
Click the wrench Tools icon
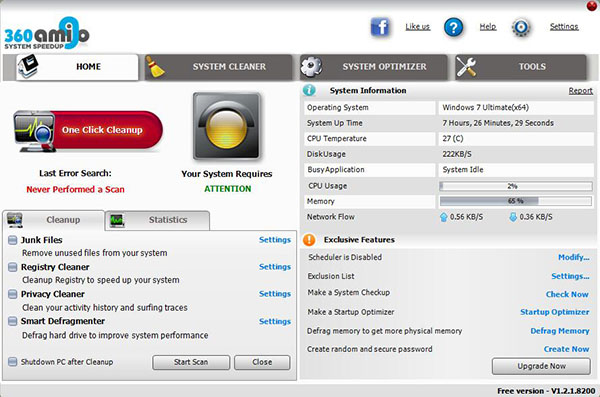(x=466, y=67)
